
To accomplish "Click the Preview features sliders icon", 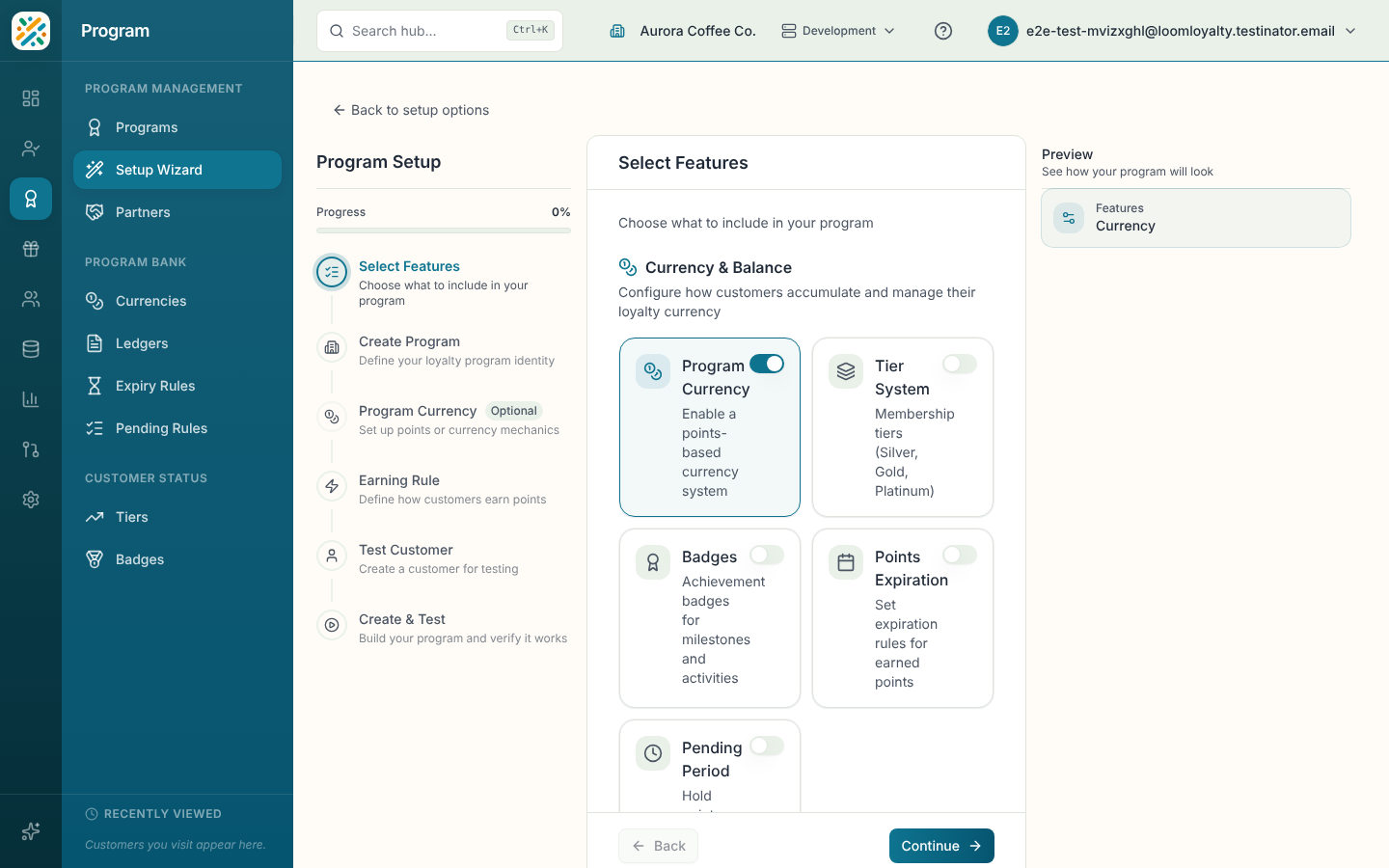I will pyautogui.click(x=1069, y=218).
